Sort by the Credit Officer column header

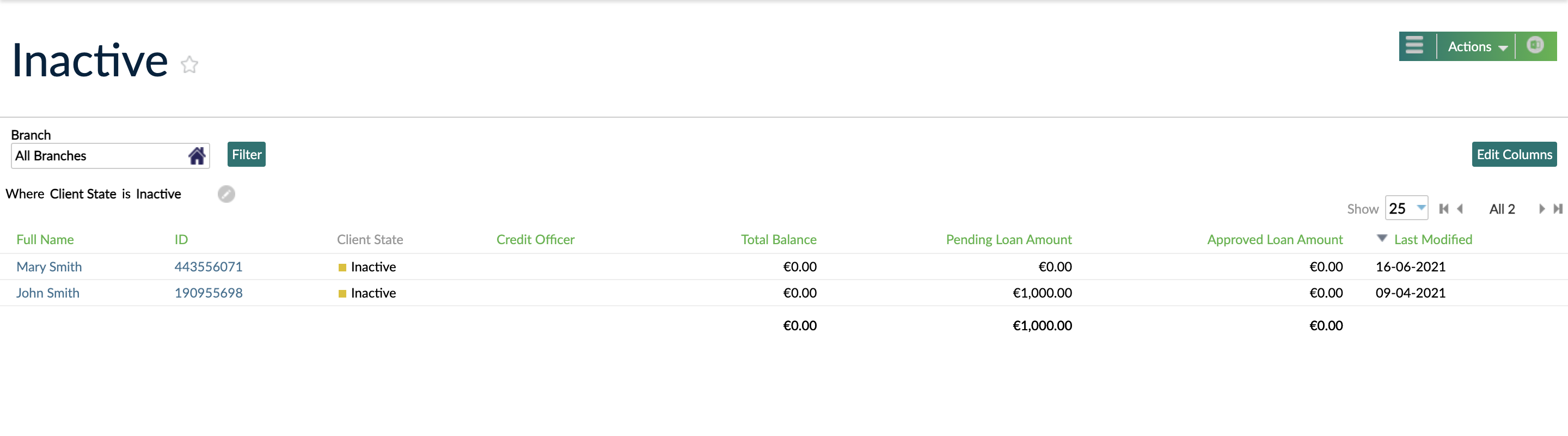coord(535,239)
